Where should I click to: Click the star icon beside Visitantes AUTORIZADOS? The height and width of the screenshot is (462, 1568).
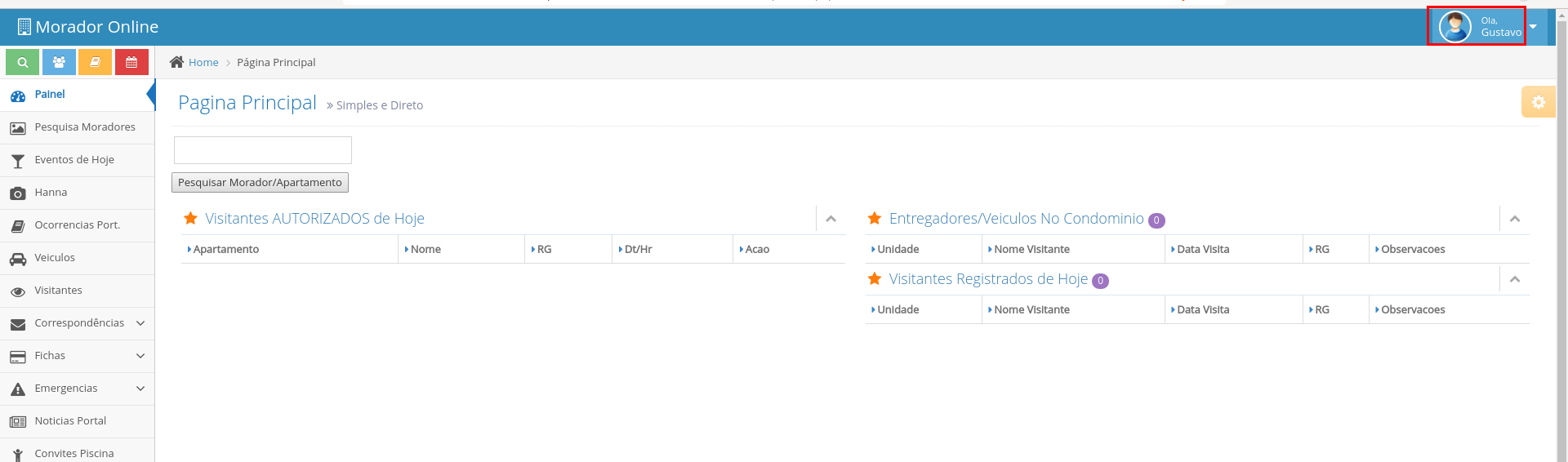pyautogui.click(x=190, y=218)
